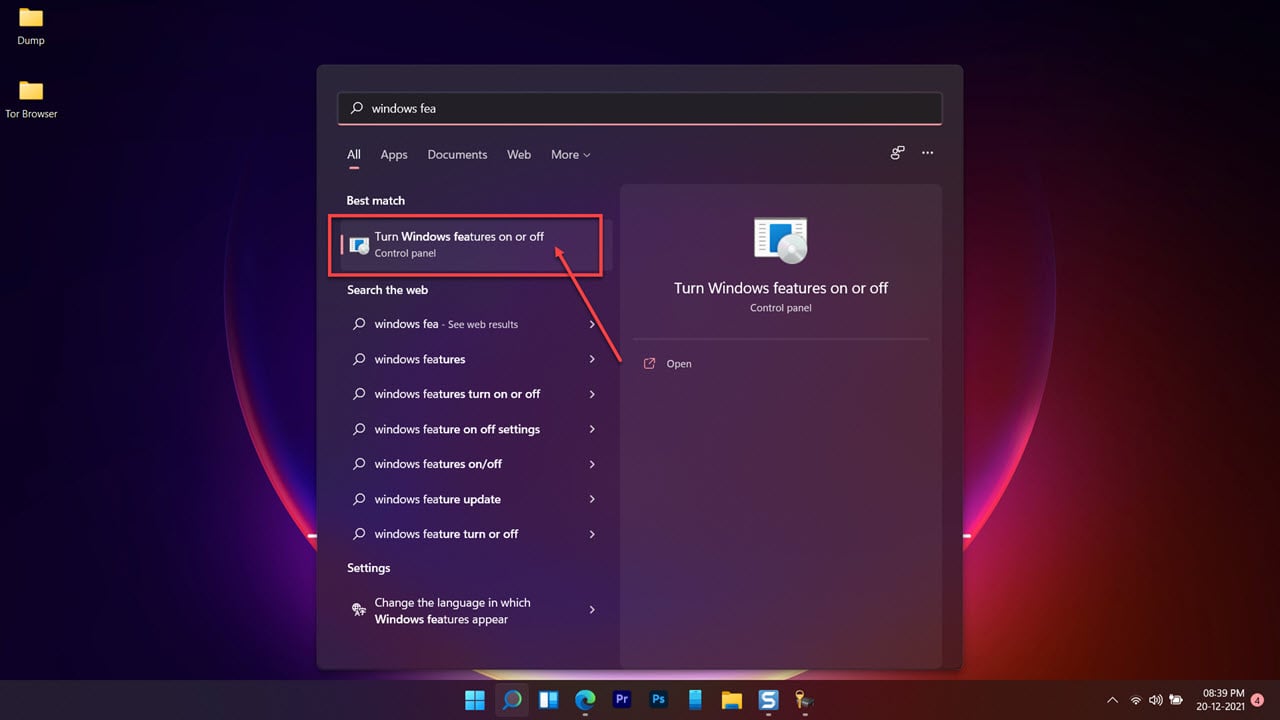Click the clock showing 08:39 PM

point(1223,700)
